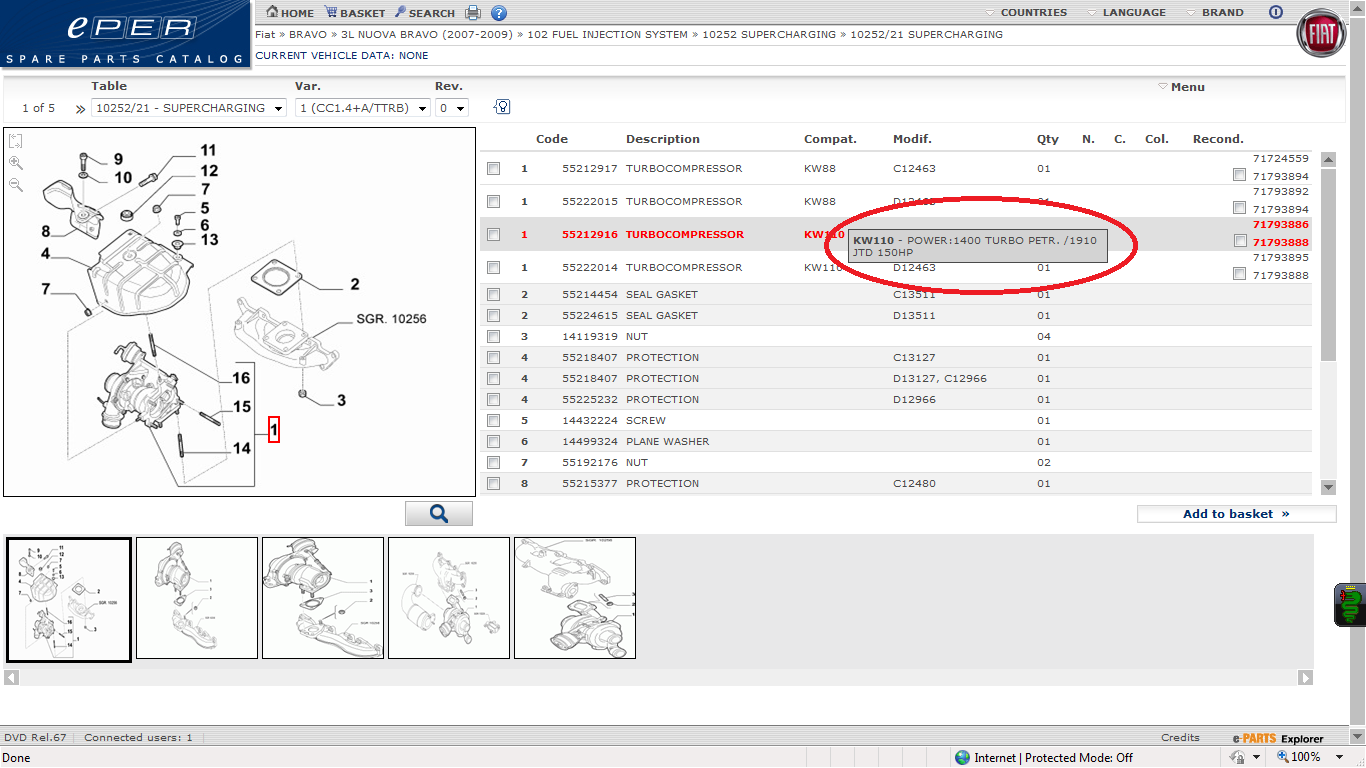Tick checkbox for seal gasket 55214454
Screen dimensions: 1366x768
click(x=493, y=295)
